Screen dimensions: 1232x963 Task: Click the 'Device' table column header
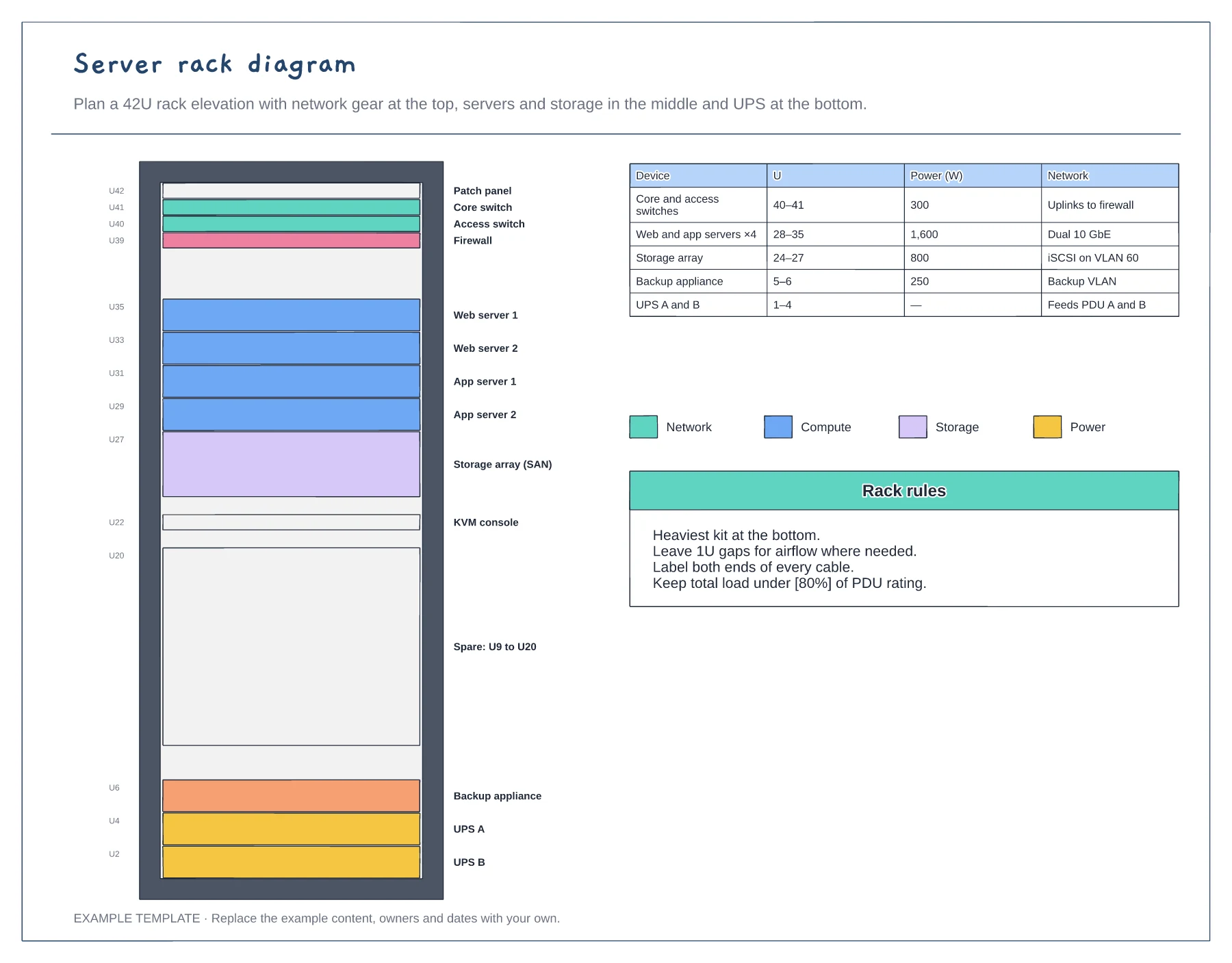click(x=698, y=175)
